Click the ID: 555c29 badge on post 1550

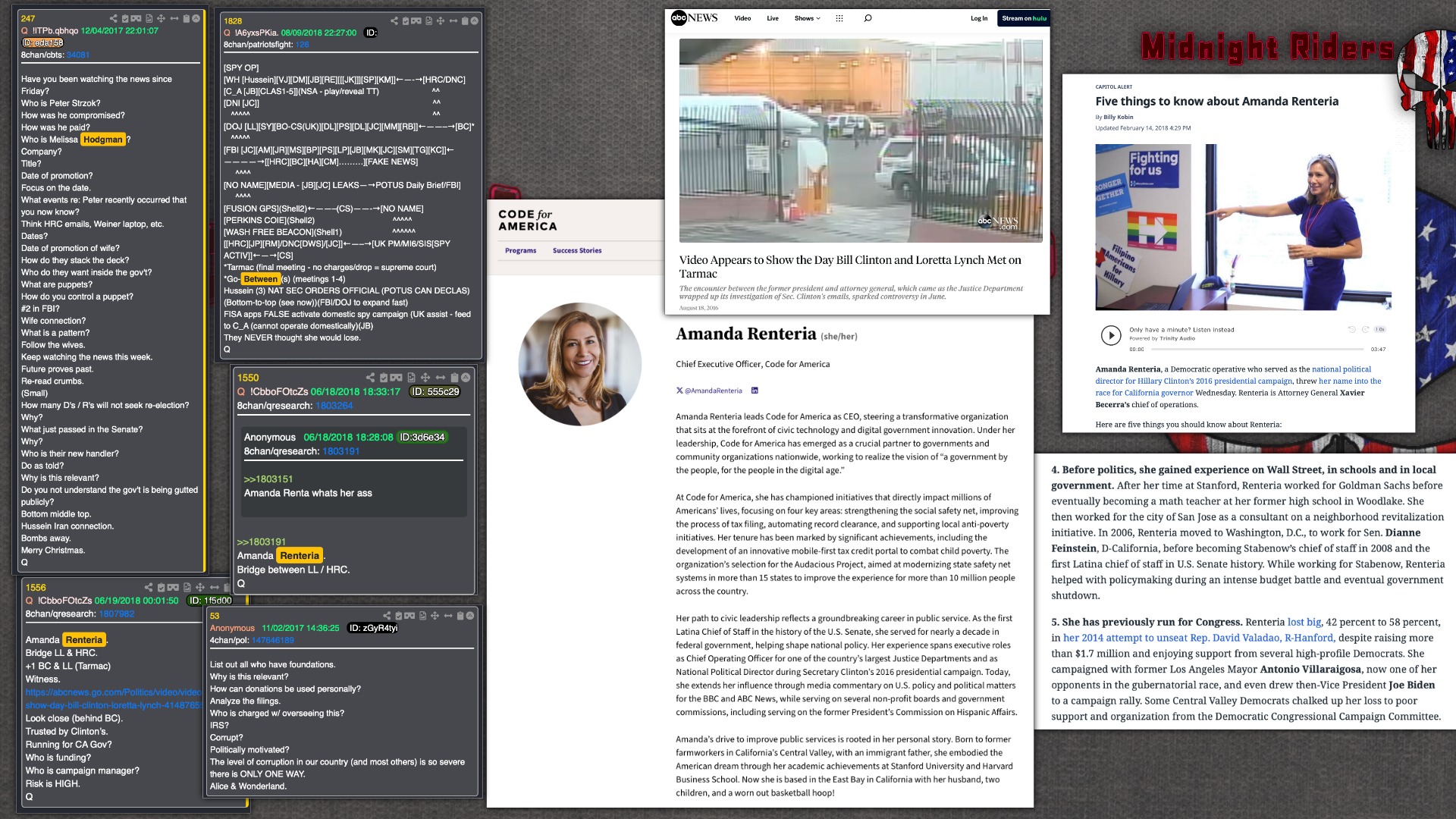(435, 391)
